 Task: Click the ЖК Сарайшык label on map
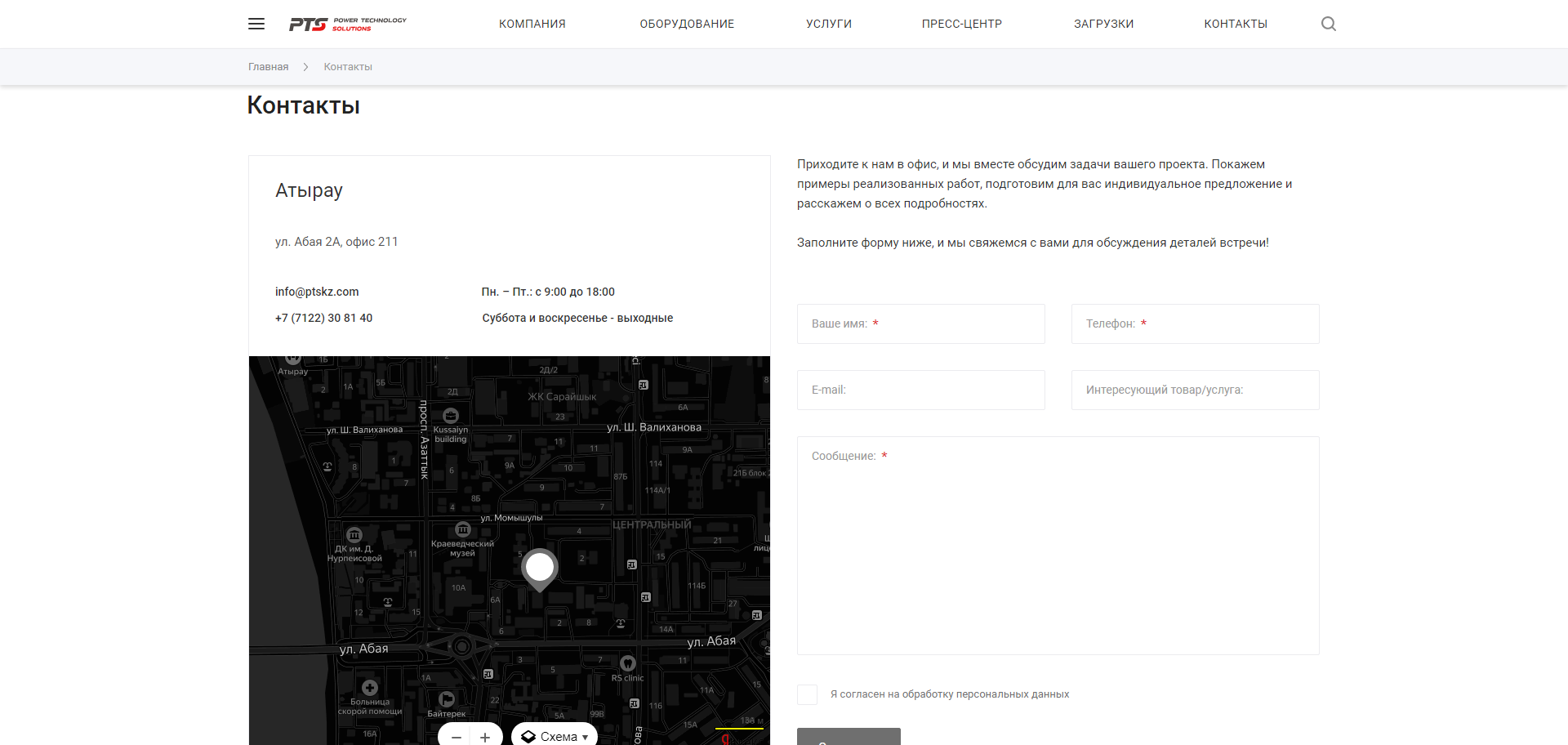(562, 397)
